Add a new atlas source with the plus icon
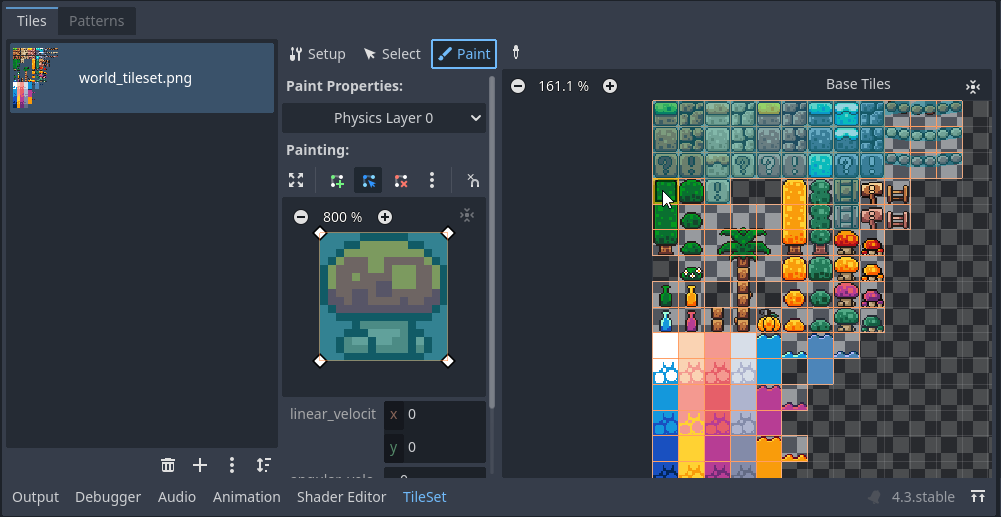 pos(200,465)
